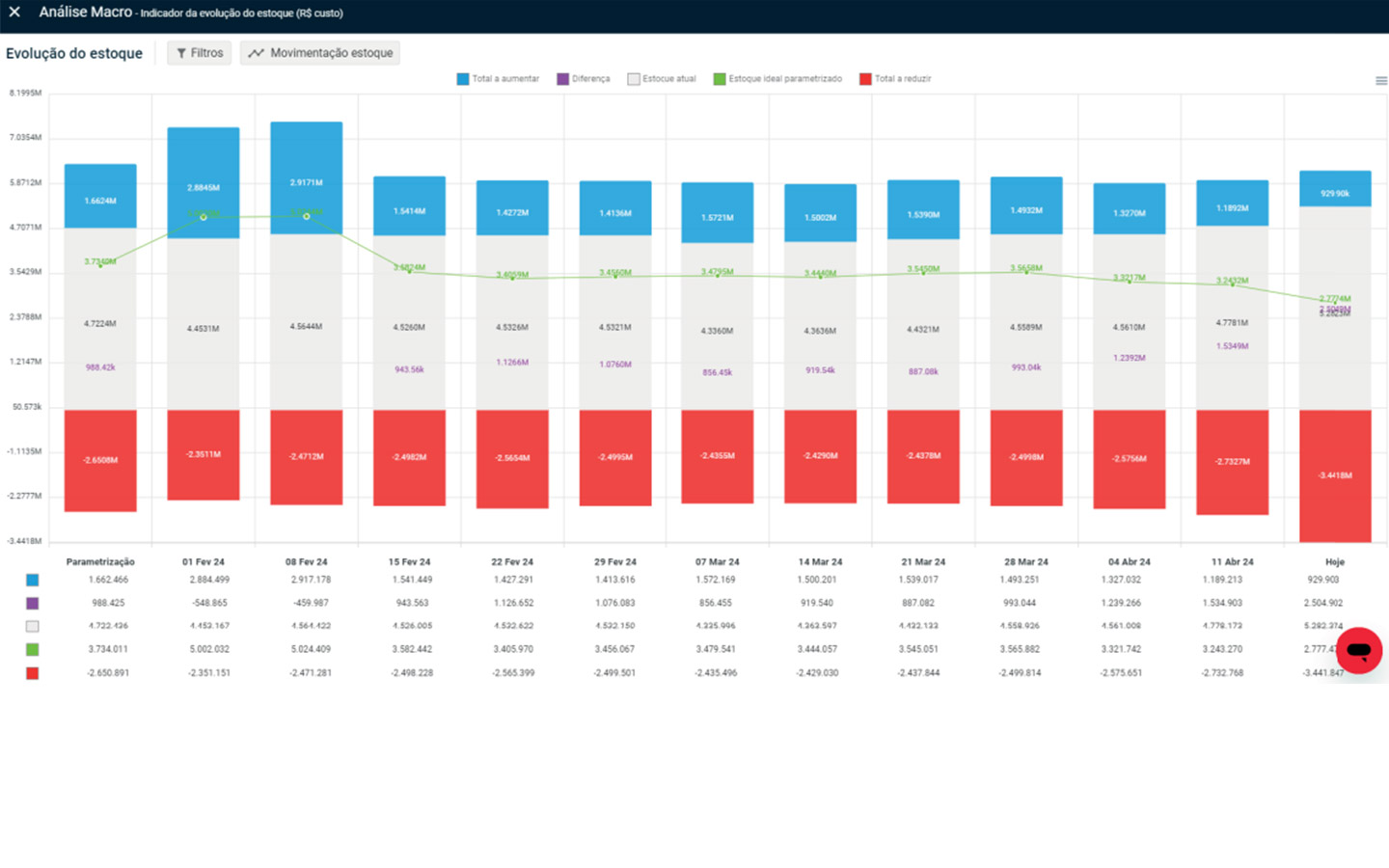Hide the 'Diferença' series via legend
Viewport: 1389px width, 868px height.
tap(584, 79)
